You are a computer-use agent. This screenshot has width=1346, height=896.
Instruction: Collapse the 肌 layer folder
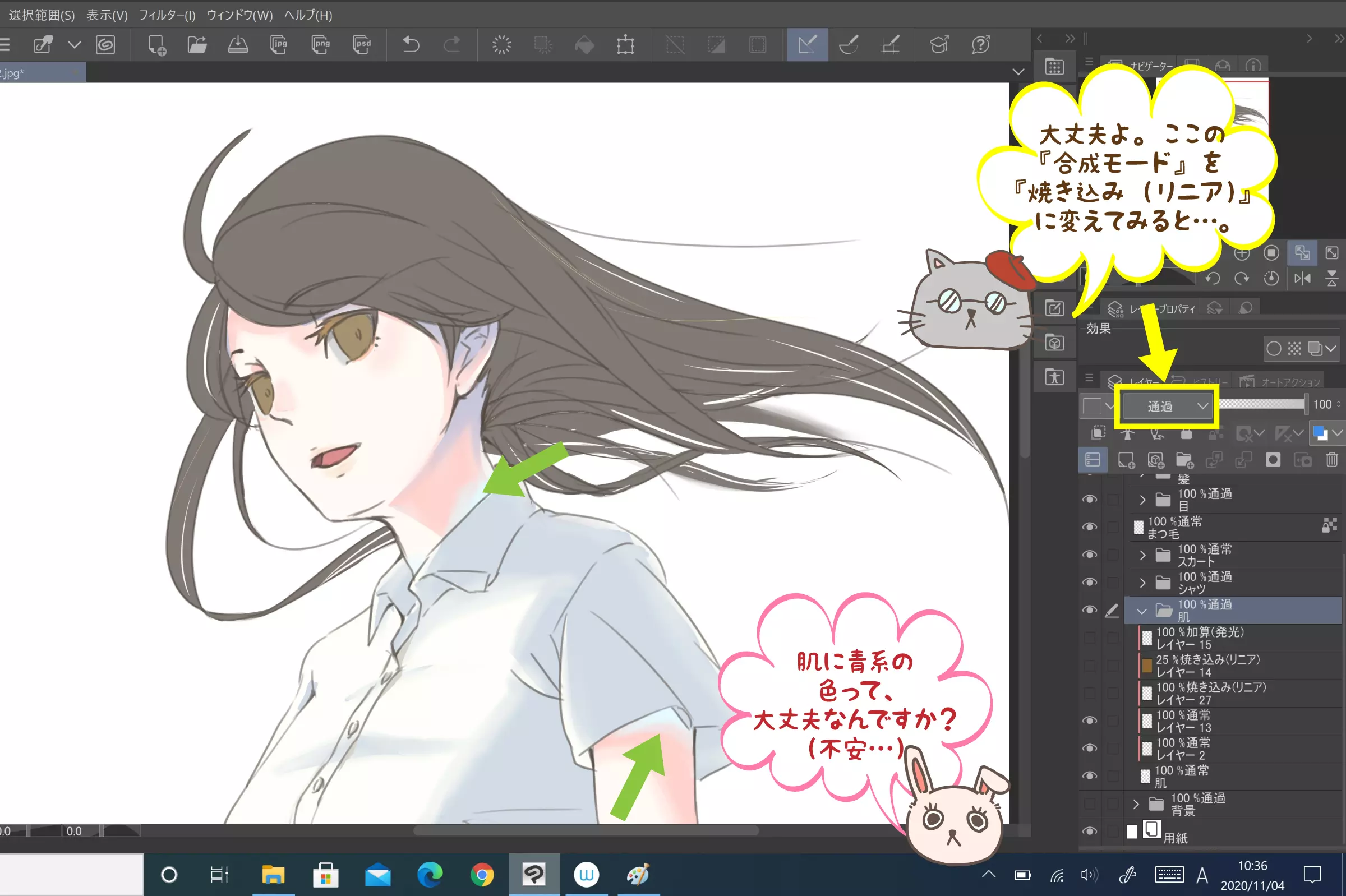pos(1141,611)
